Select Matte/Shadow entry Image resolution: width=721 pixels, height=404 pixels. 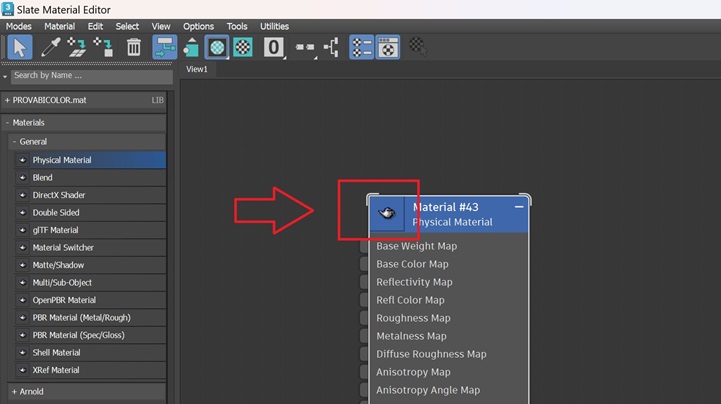click(91, 265)
